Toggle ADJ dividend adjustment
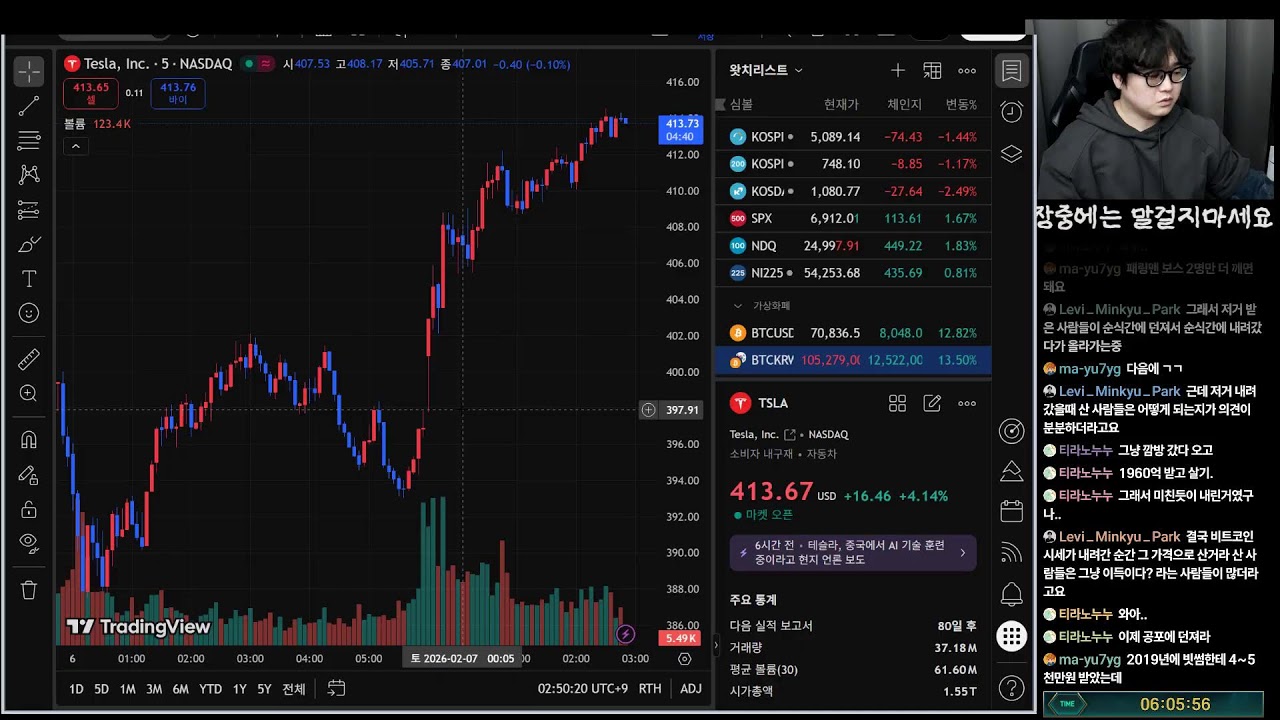The width and height of the screenshot is (1280, 720). pyautogui.click(x=691, y=689)
